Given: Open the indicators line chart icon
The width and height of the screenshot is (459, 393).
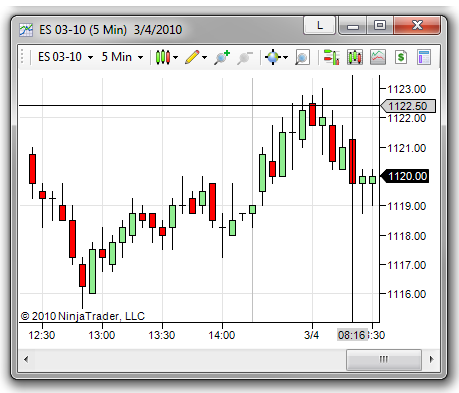Looking at the screenshot, I should (x=378, y=57).
